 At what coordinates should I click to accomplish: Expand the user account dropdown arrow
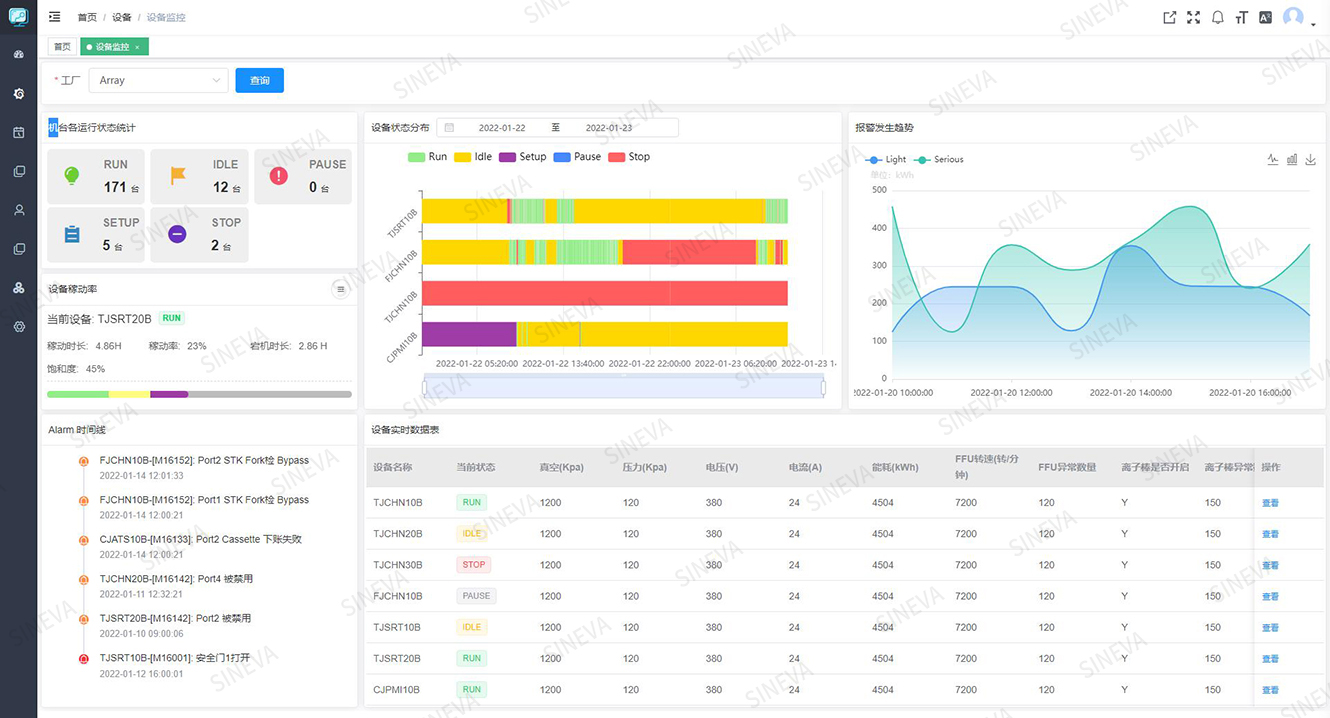tap(1313, 25)
